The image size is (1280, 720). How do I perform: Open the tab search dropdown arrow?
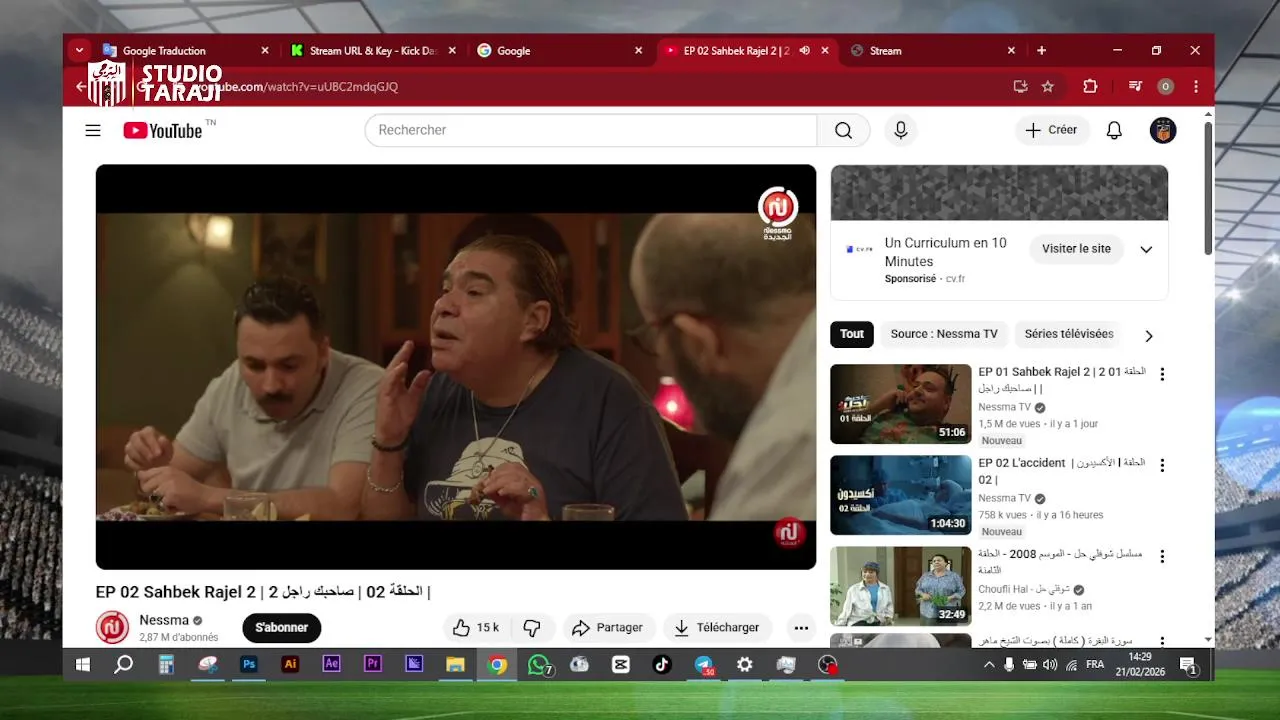pyautogui.click(x=79, y=50)
